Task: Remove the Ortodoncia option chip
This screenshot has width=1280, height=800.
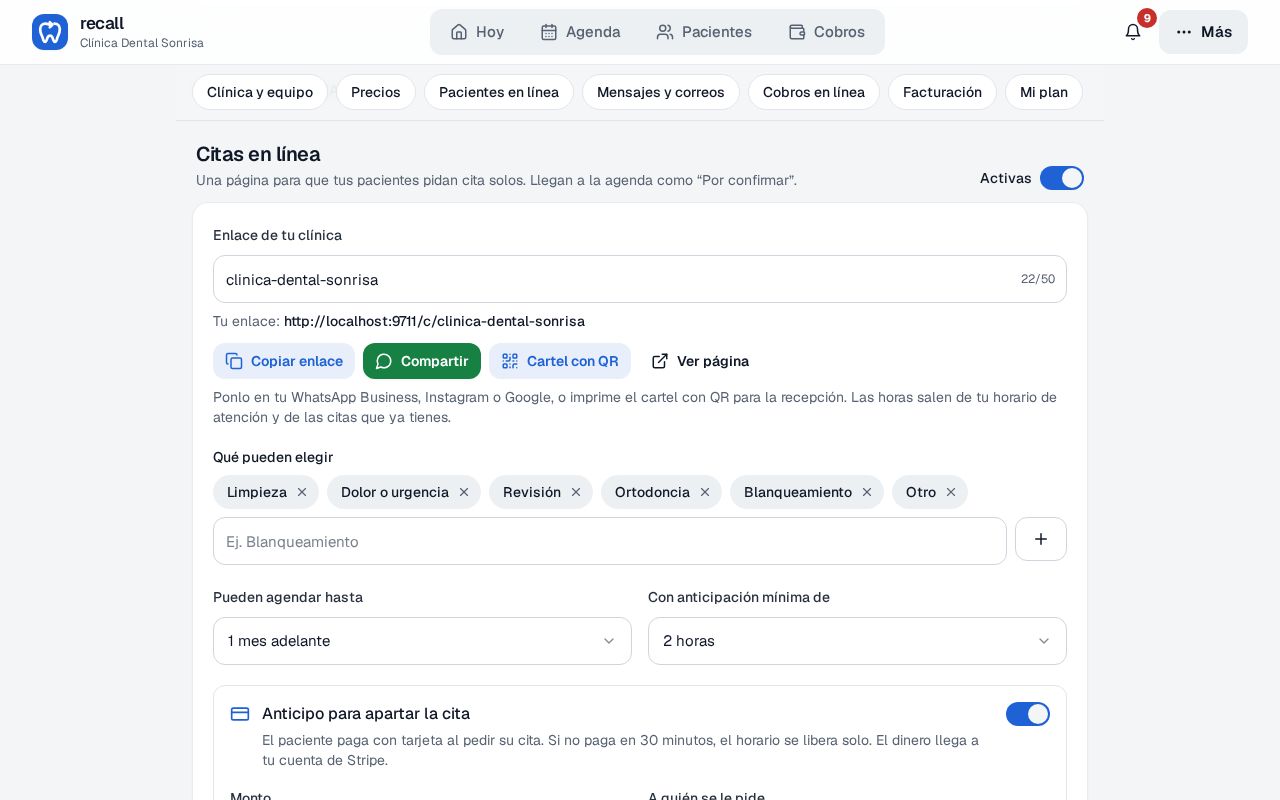Action: pos(705,492)
